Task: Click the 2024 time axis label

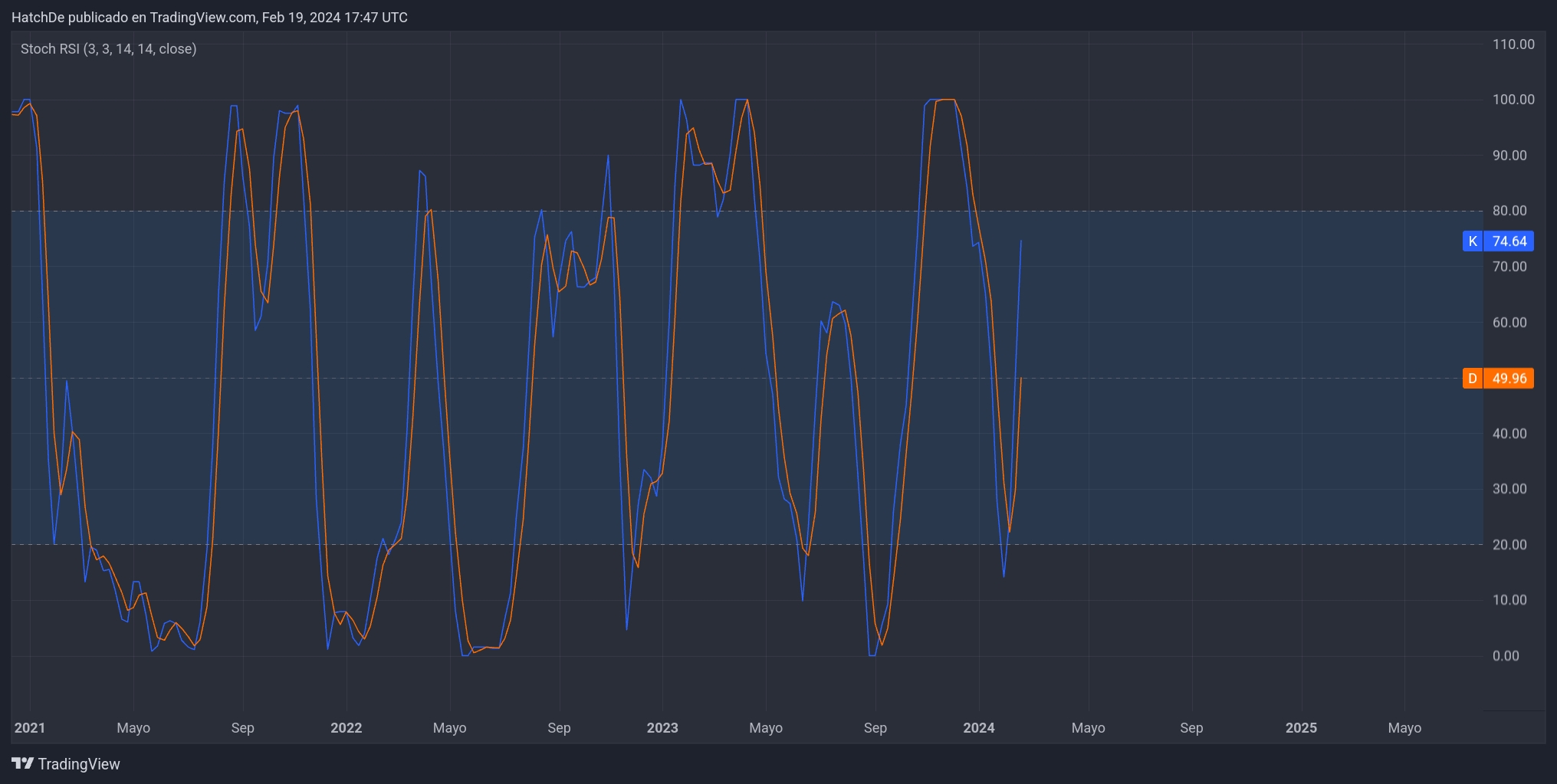Action: tap(979, 728)
